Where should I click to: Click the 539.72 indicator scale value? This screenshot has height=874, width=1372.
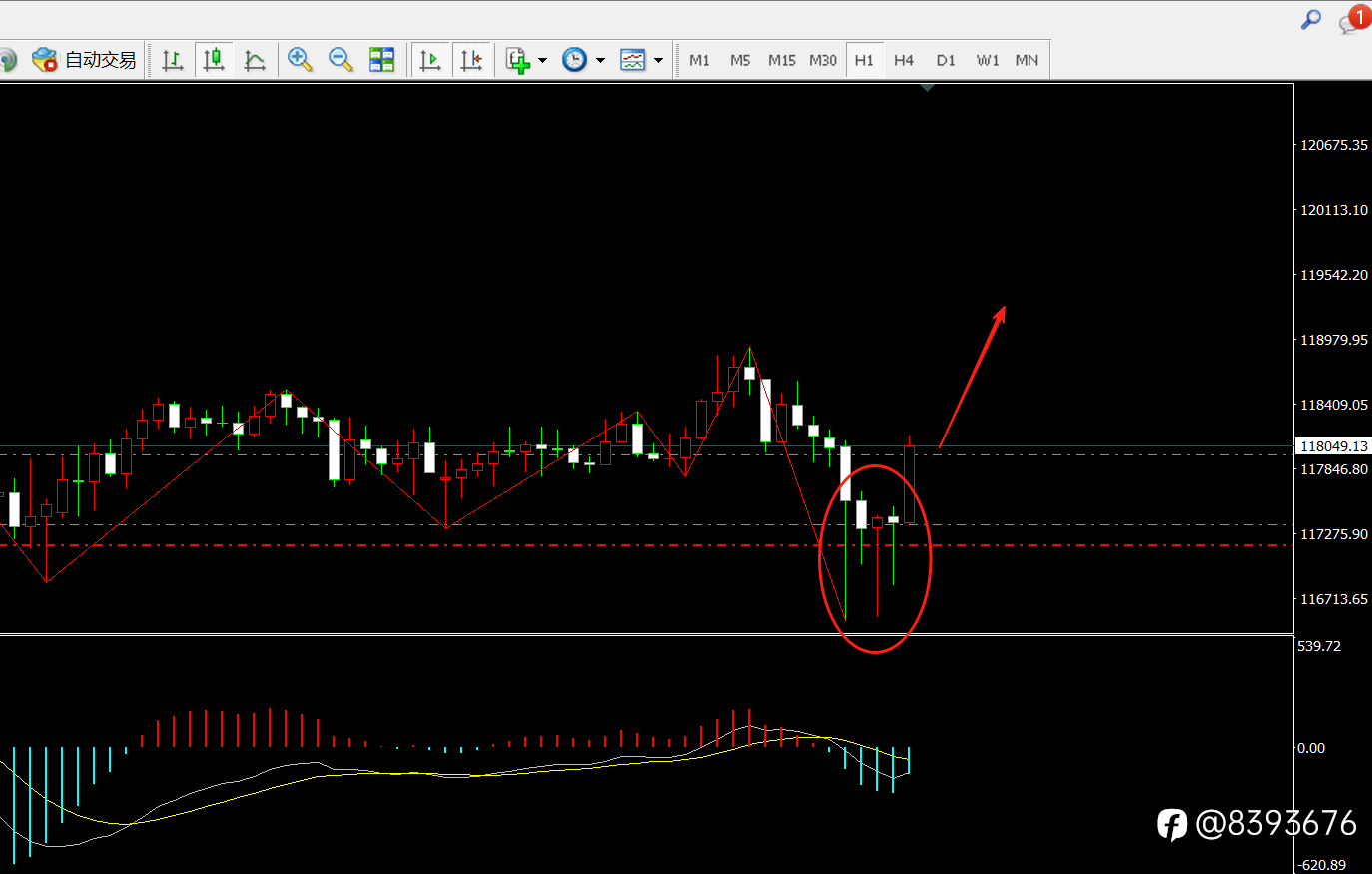[x=1319, y=646]
